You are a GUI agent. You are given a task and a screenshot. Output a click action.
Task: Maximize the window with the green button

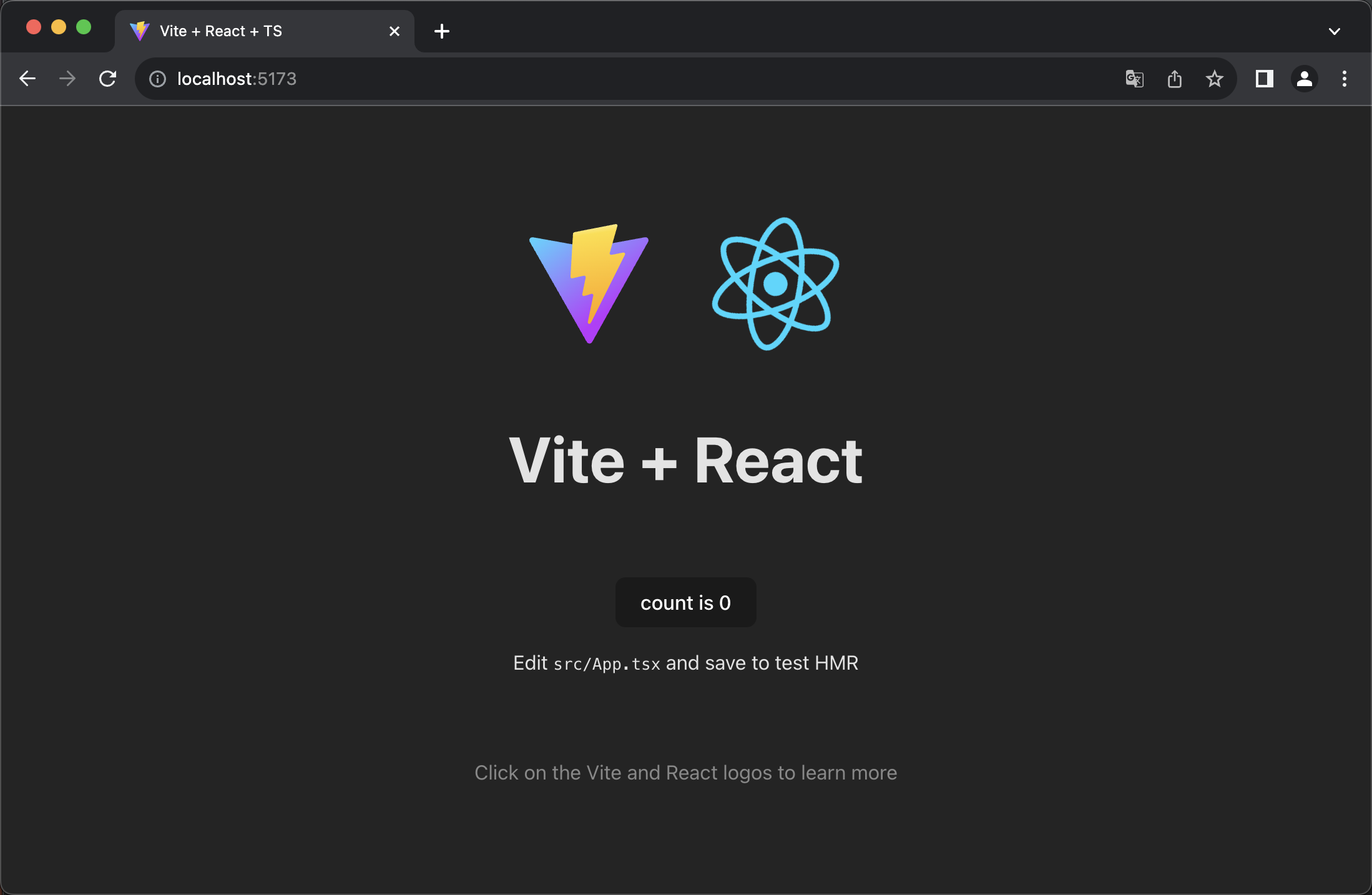click(84, 27)
